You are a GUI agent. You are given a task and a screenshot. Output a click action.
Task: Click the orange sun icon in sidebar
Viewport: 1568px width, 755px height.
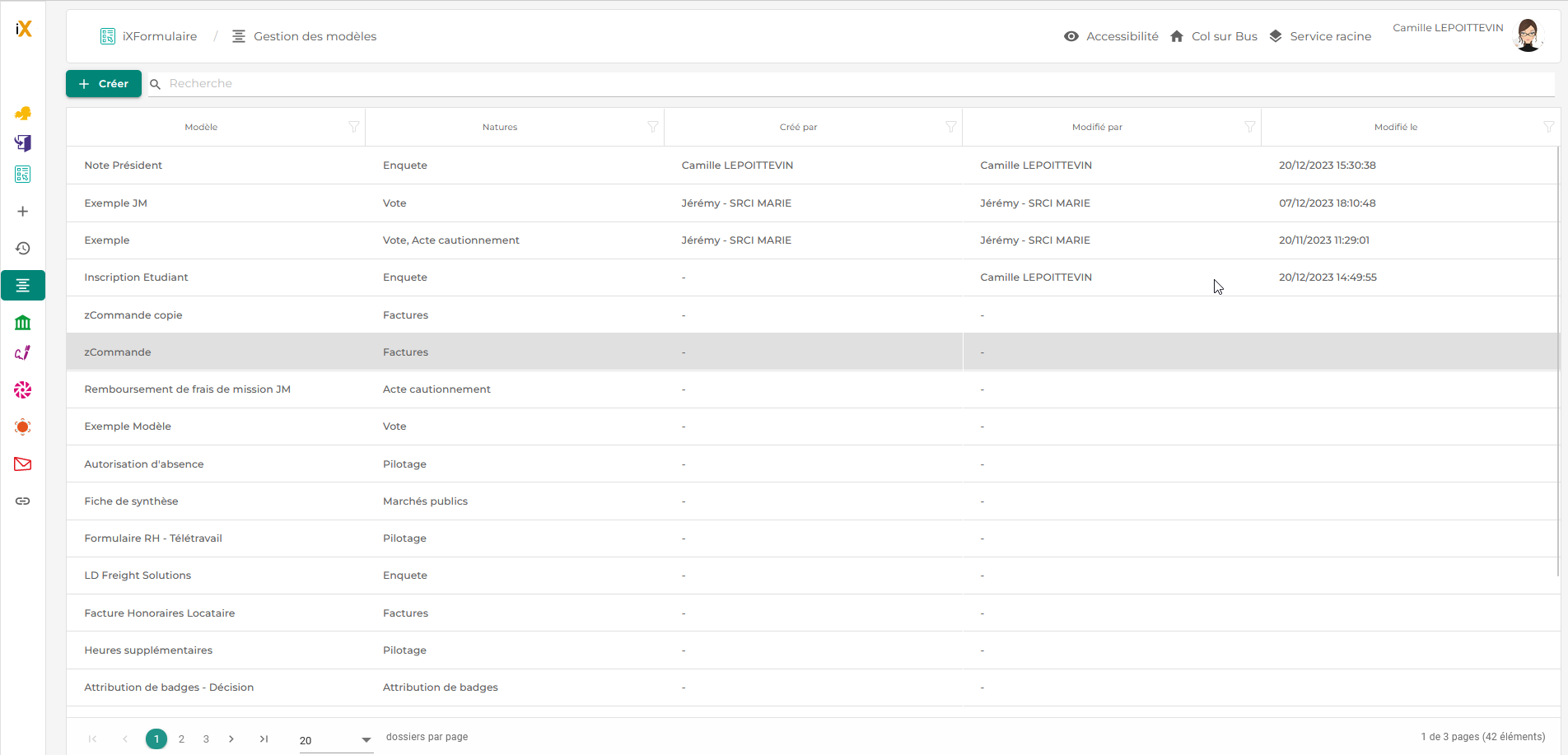(x=23, y=427)
